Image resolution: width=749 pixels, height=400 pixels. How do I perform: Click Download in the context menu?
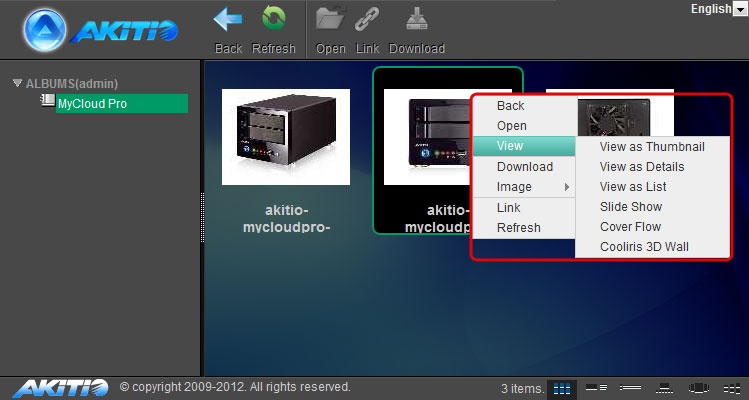click(524, 167)
